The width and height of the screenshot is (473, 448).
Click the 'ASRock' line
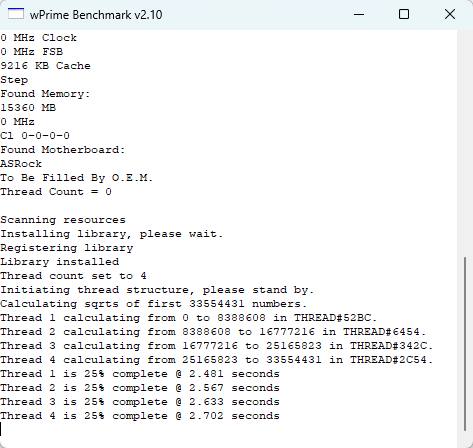(21, 164)
